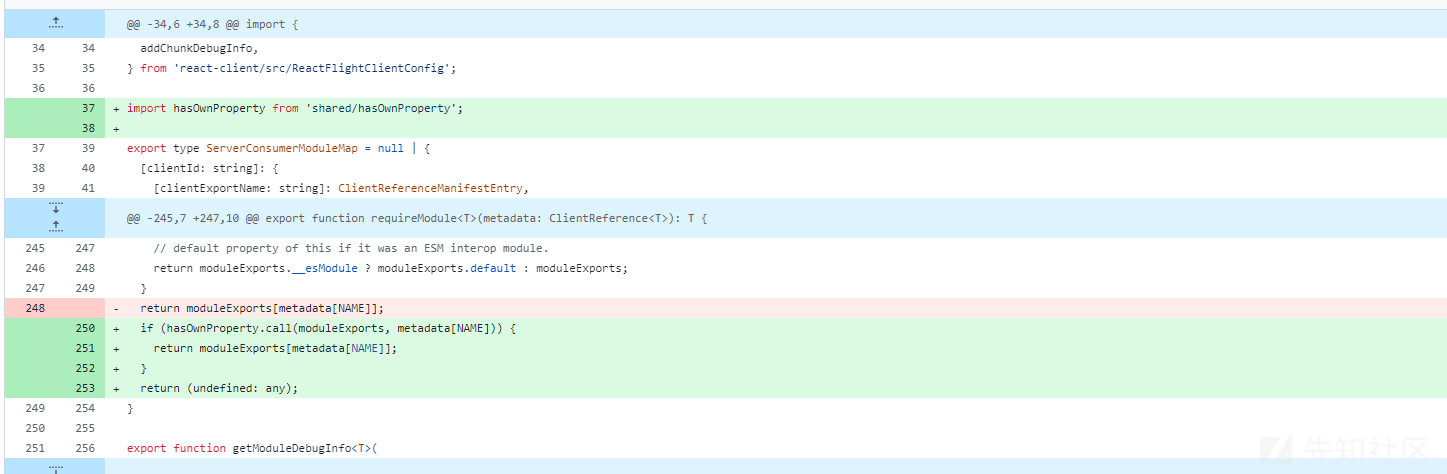Click the minus marker on deleted line 248

117,308
